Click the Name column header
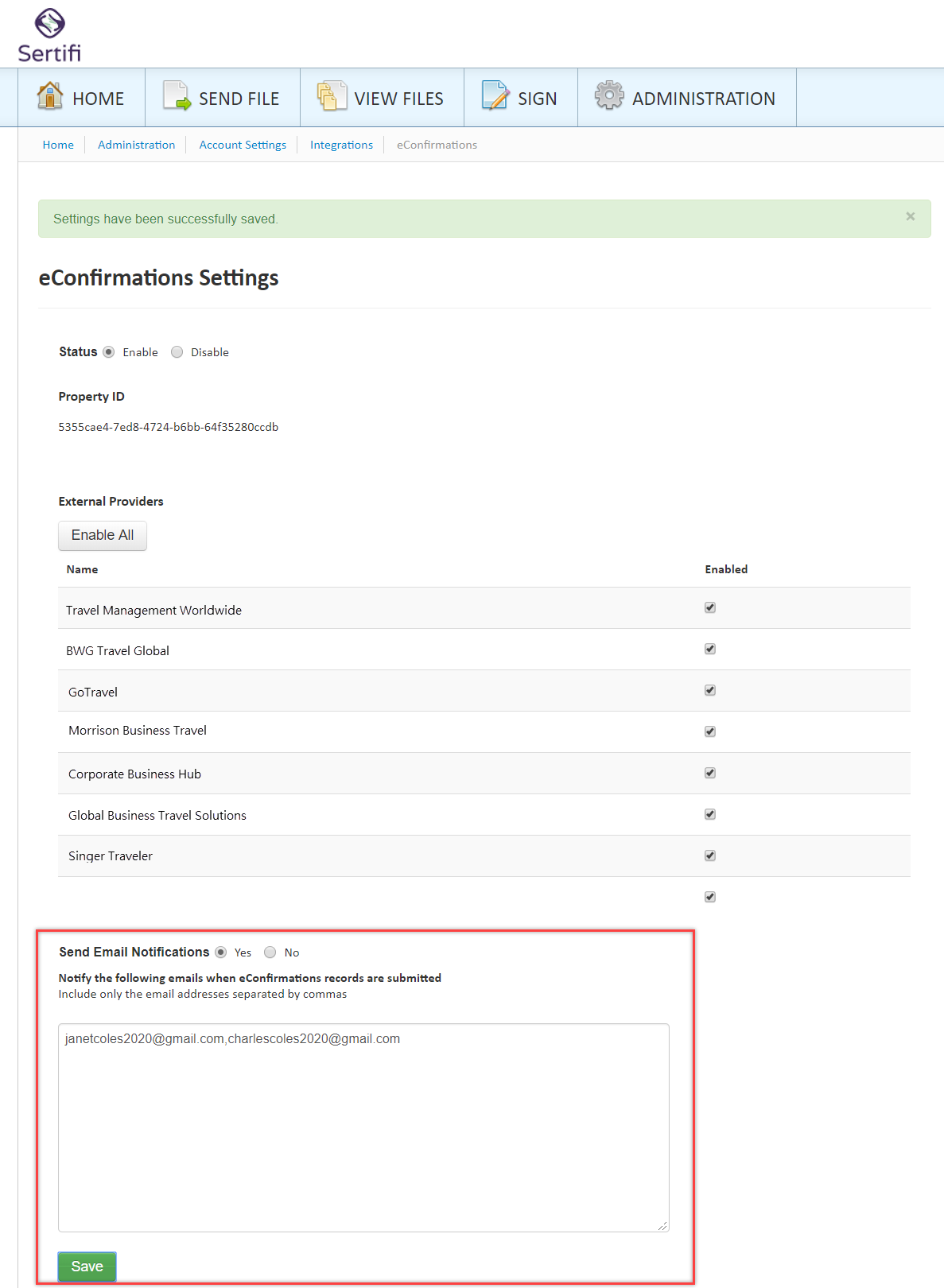The height and width of the screenshot is (1288, 944). point(82,569)
